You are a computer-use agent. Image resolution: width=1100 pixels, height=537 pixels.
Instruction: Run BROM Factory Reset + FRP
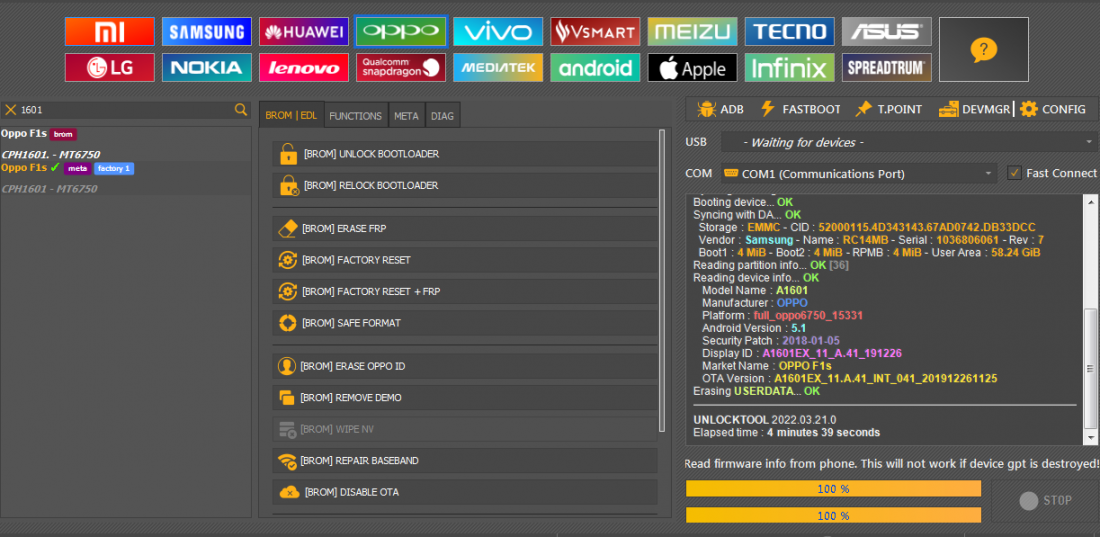click(464, 291)
